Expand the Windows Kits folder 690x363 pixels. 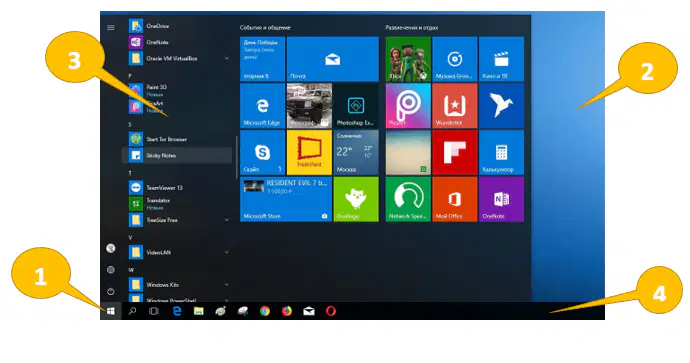[x=226, y=285]
